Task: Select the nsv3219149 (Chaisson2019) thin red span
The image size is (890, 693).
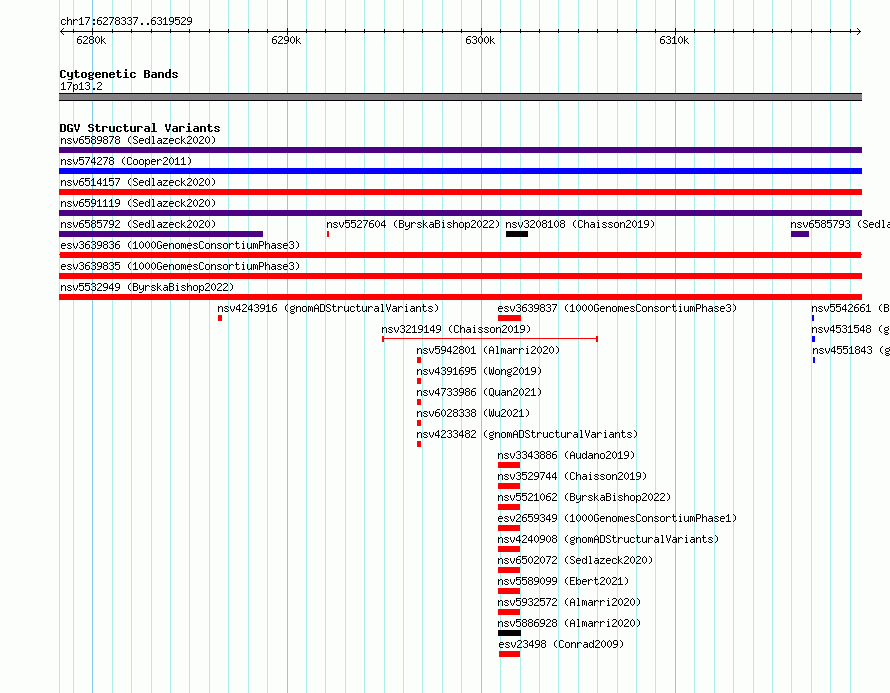Action: click(490, 339)
